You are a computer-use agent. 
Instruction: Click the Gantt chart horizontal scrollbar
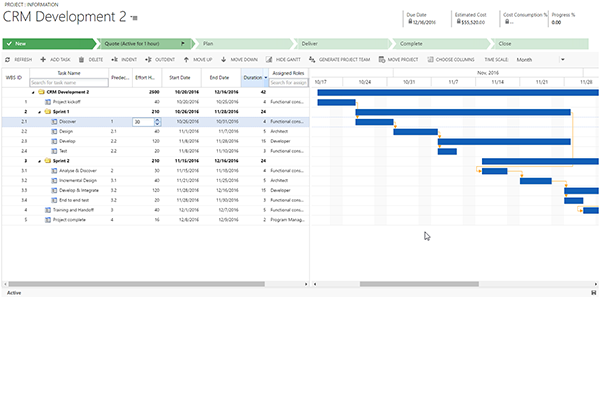tap(419, 284)
